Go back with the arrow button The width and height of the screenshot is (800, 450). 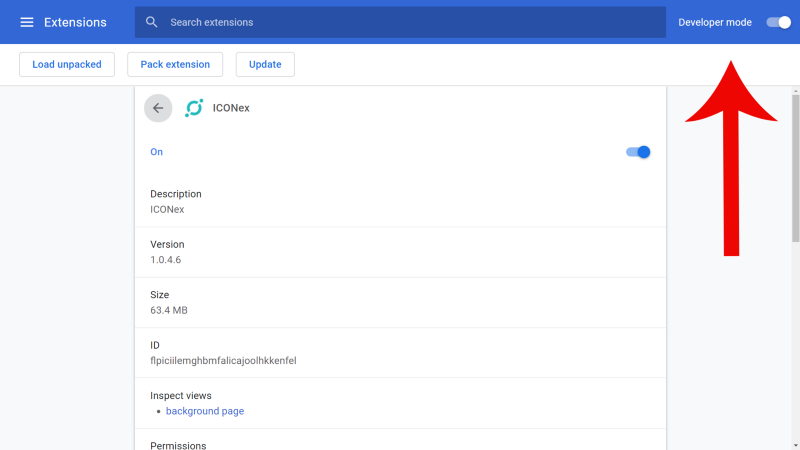pyautogui.click(x=158, y=108)
